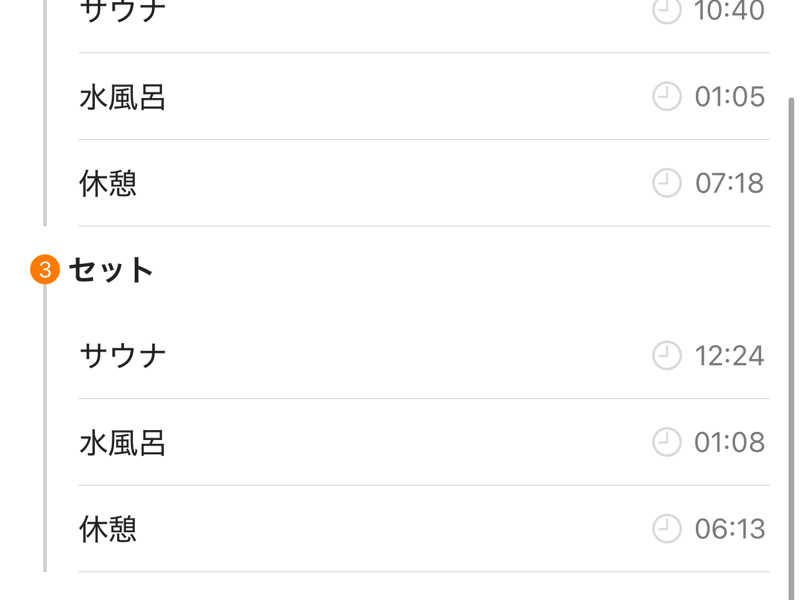Viewport: 800px width, 600px height.
Task: Click the 10:40 time value
Action: (729, 11)
